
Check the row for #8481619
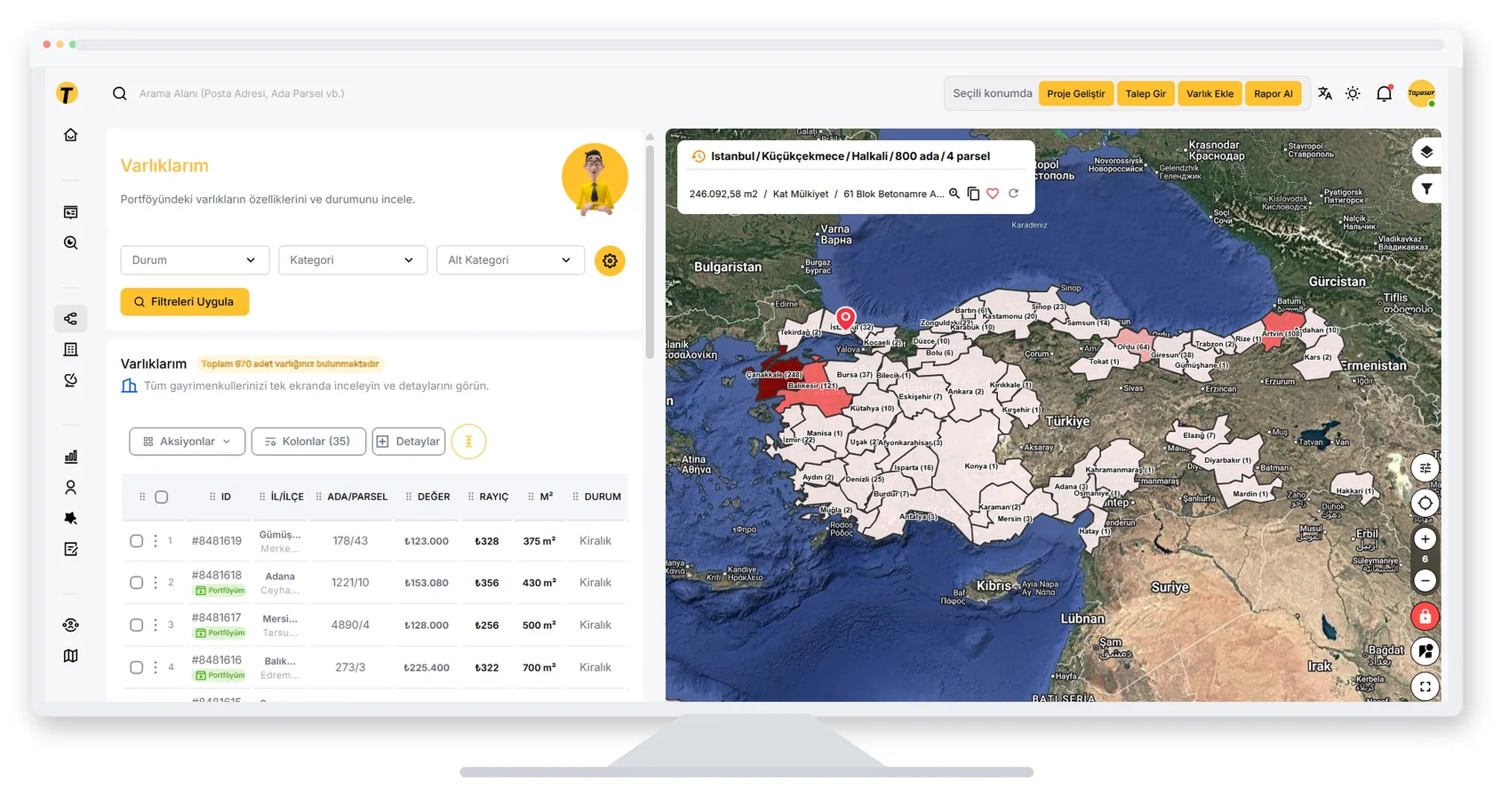(x=136, y=541)
